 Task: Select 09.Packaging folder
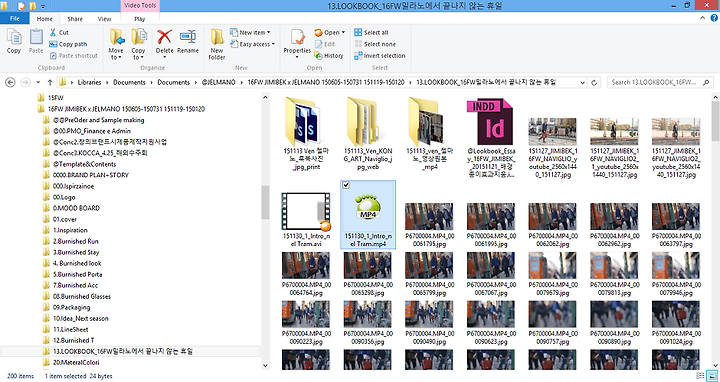[x=66, y=307]
